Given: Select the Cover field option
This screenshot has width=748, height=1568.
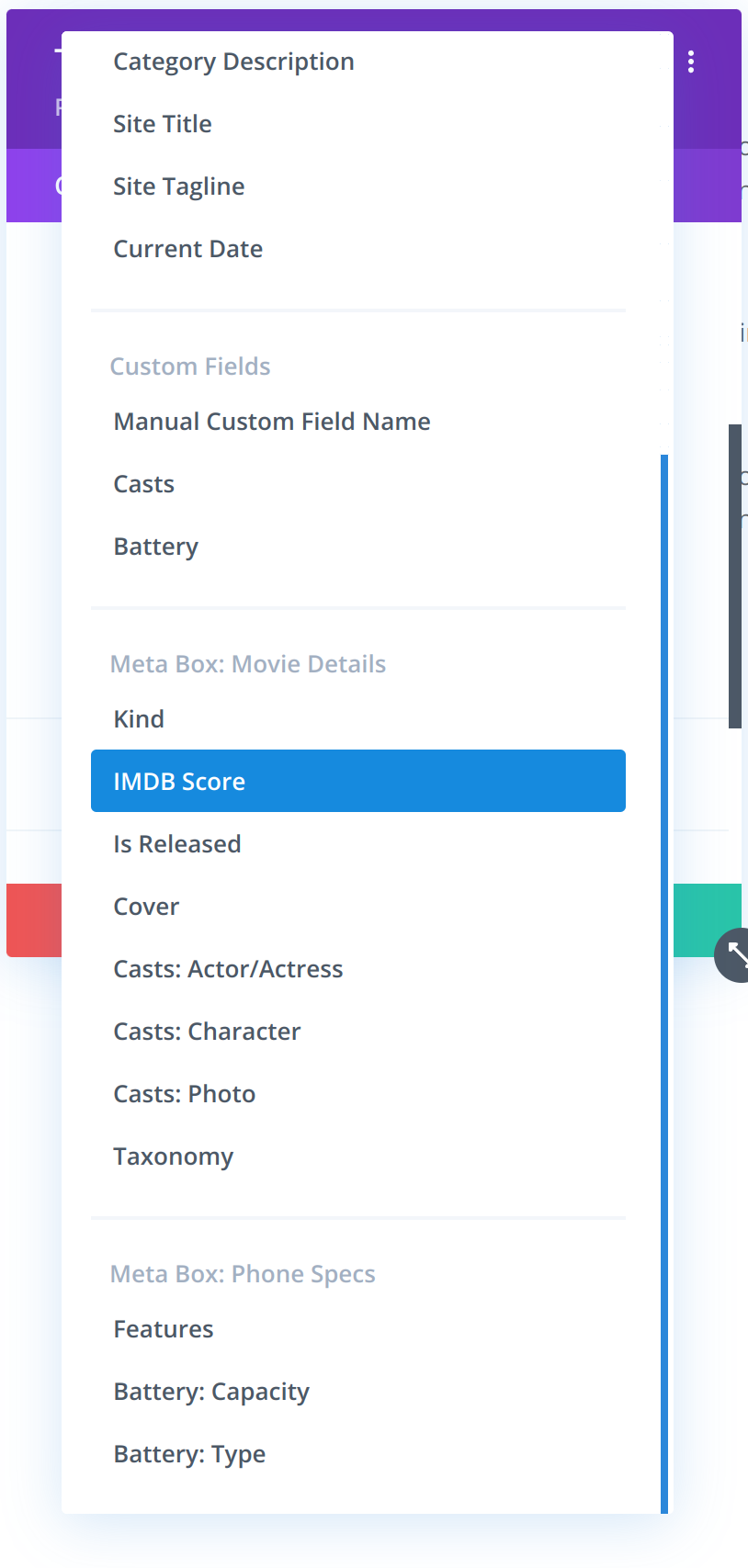Looking at the screenshot, I should tap(146, 907).
